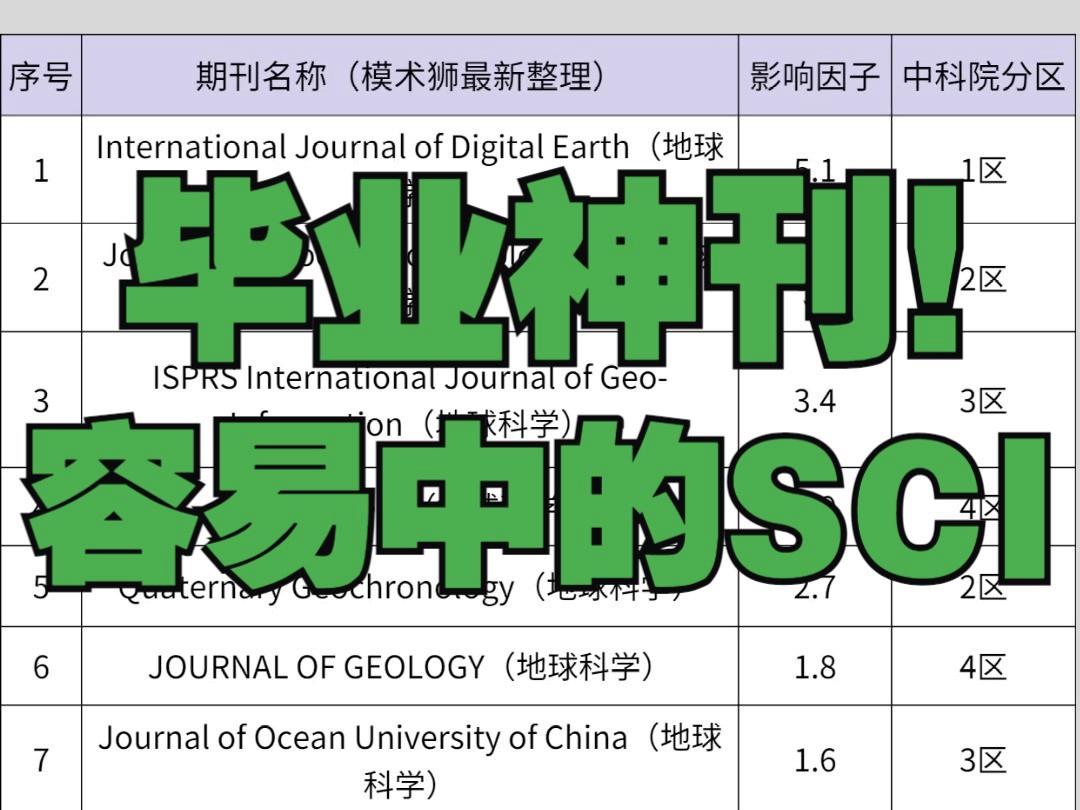
Task: Click the 4区 cell in row 6
Action: (x=983, y=666)
